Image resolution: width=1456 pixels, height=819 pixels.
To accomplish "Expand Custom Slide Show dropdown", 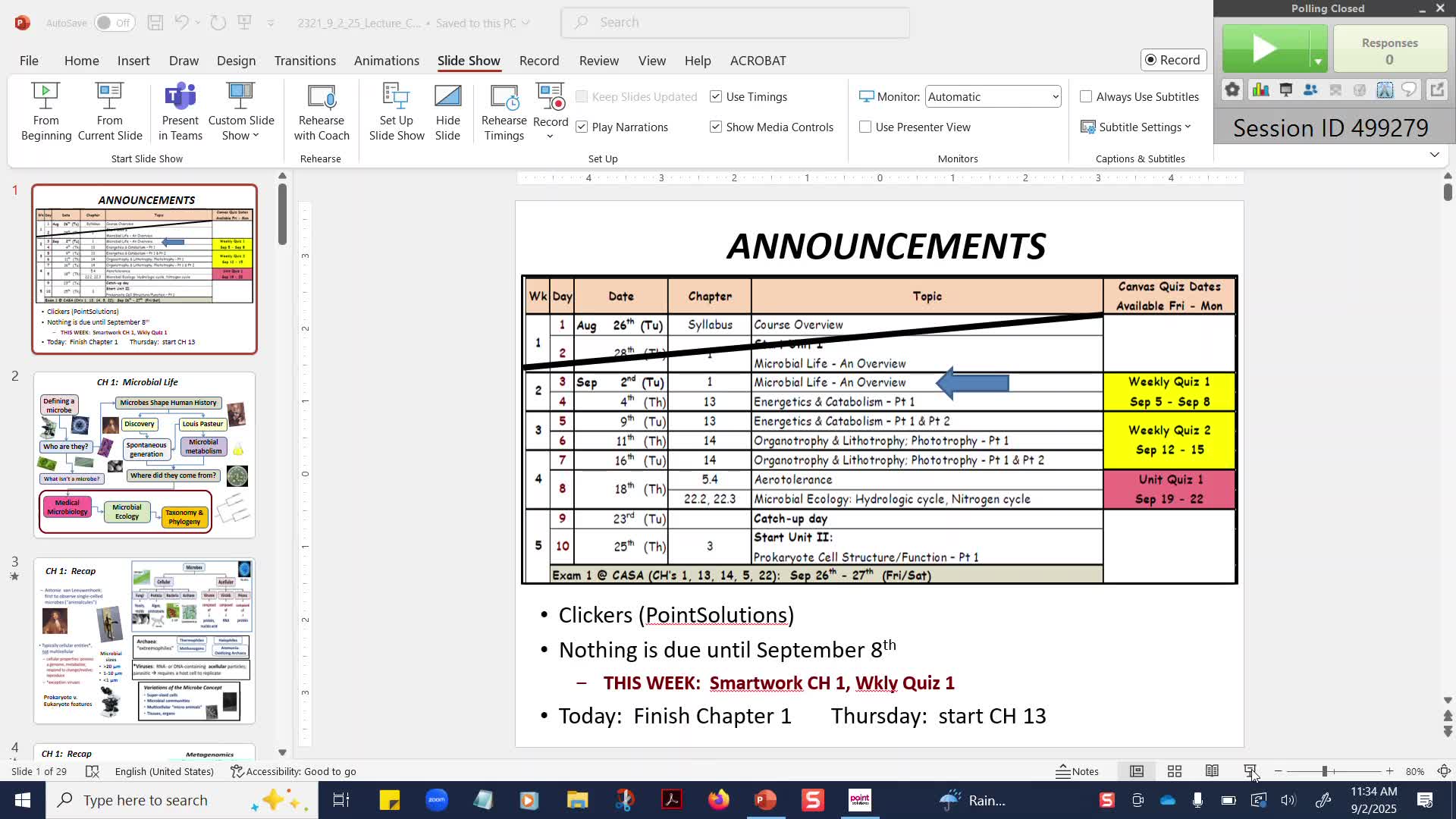I will [x=241, y=127].
